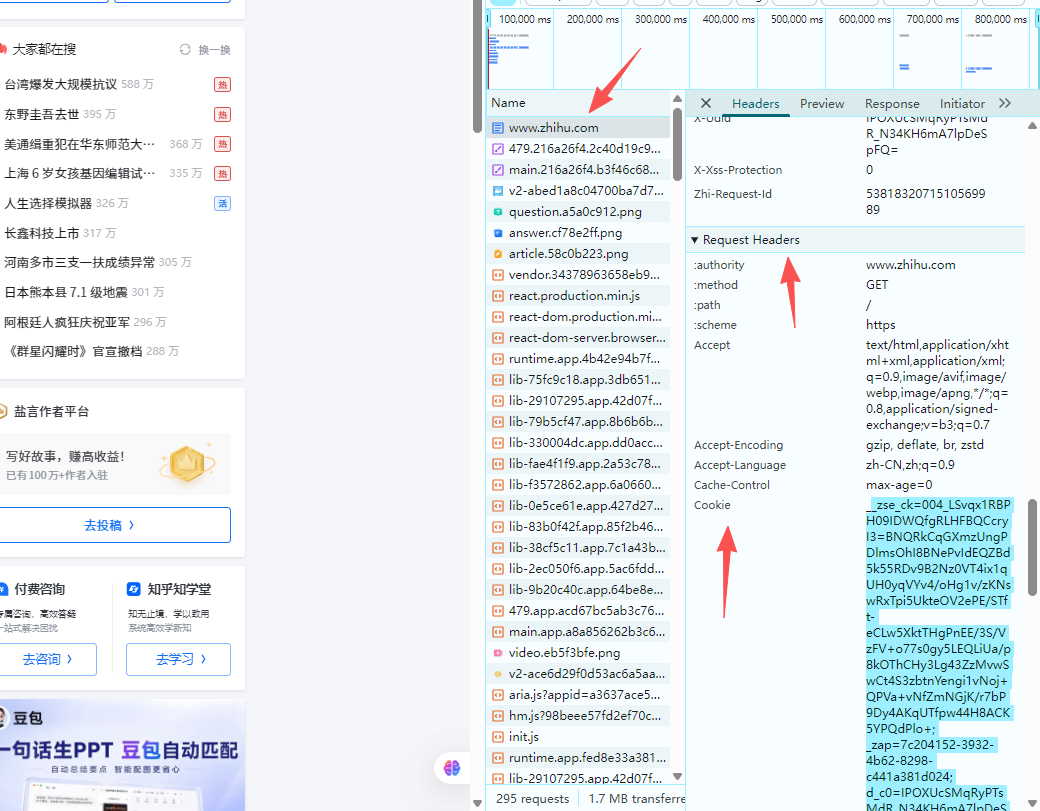
Task: Click the image icon of video.eb5f3bfe.png row
Action: (497, 653)
